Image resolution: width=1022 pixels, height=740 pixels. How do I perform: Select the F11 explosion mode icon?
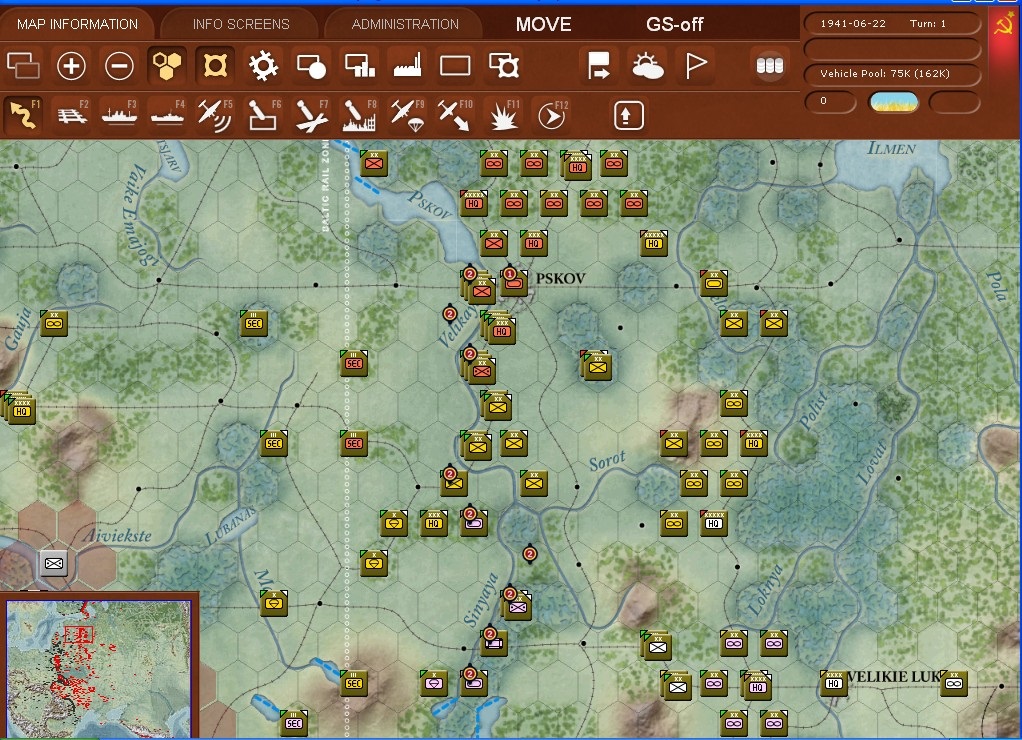504,115
